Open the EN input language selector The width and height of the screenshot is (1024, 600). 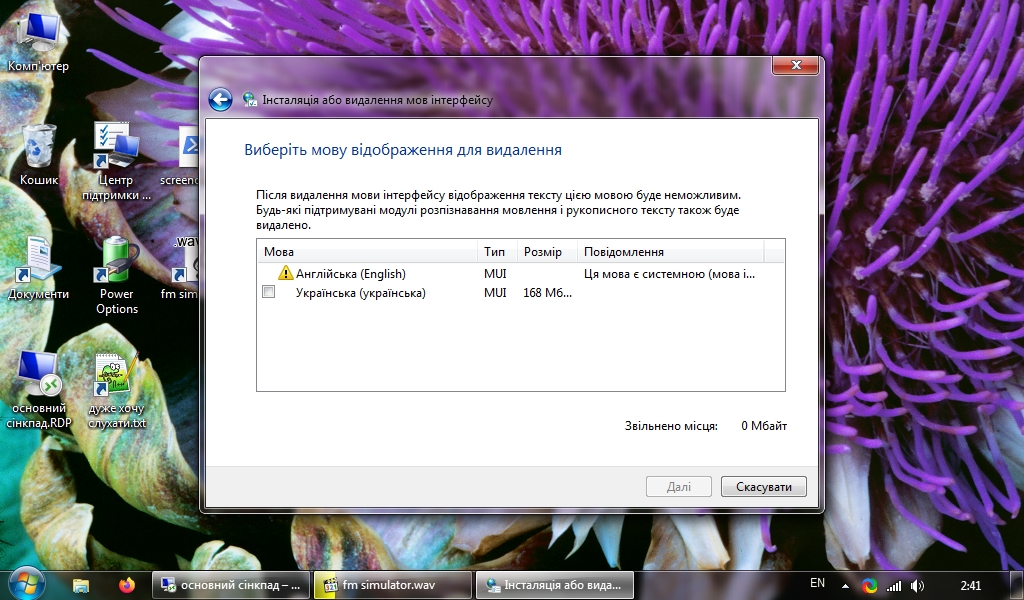817,583
